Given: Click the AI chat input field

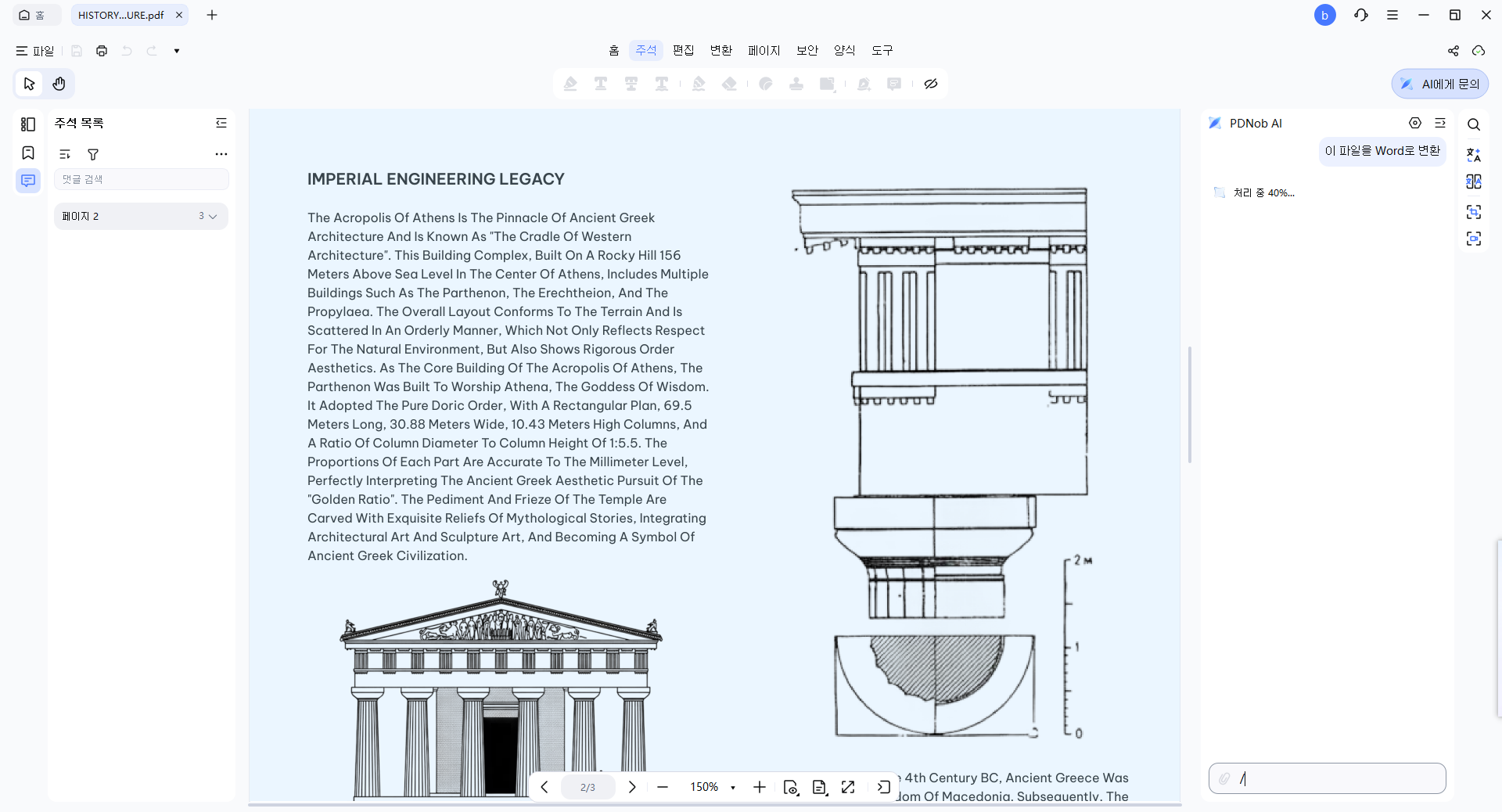Looking at the screenshot, I should [x=1328, y=778].
